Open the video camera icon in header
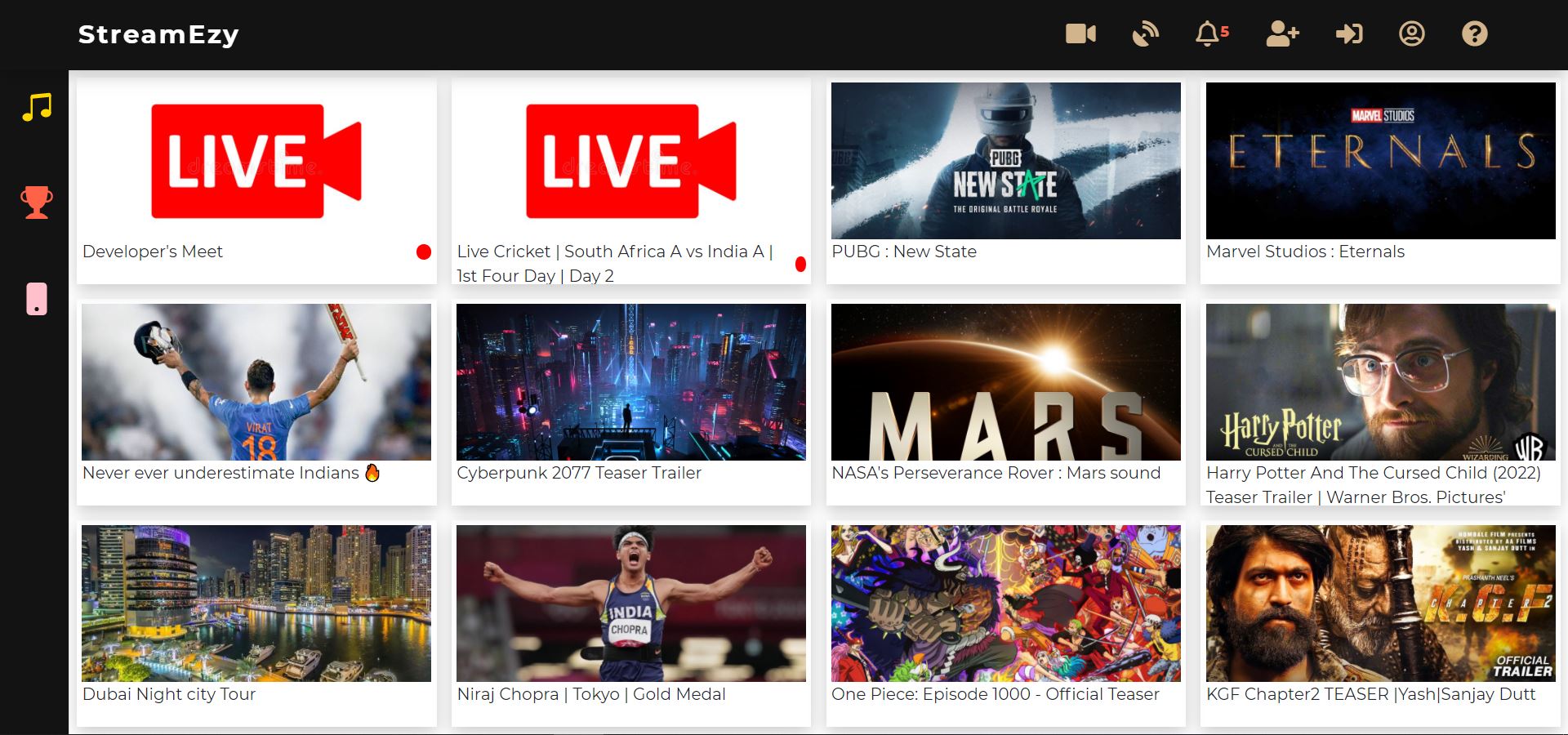This screenshot has width=1568, height=735. pyautogui.click(x=1080, y=33)
